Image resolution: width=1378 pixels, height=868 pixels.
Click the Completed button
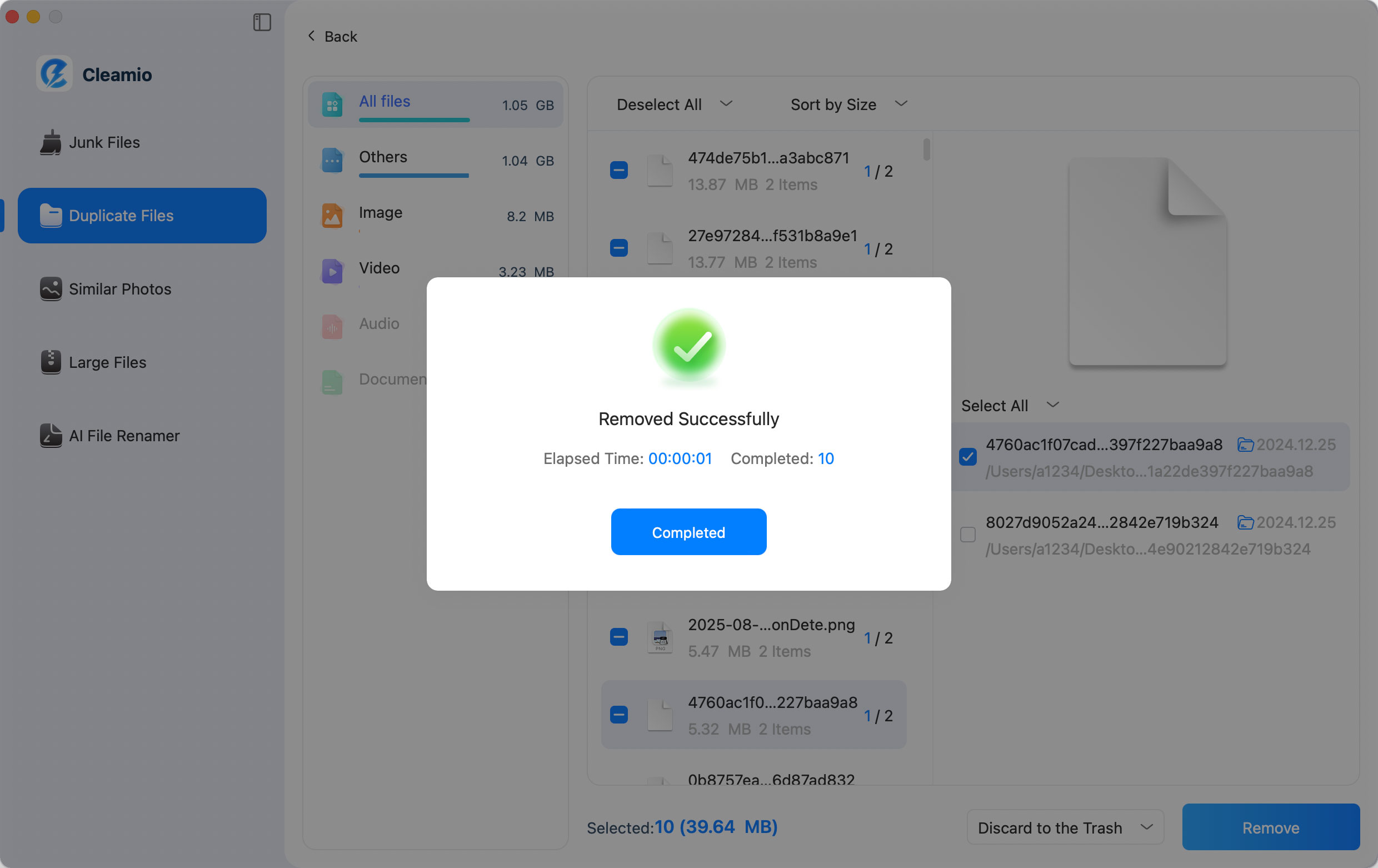click(688, 532)
